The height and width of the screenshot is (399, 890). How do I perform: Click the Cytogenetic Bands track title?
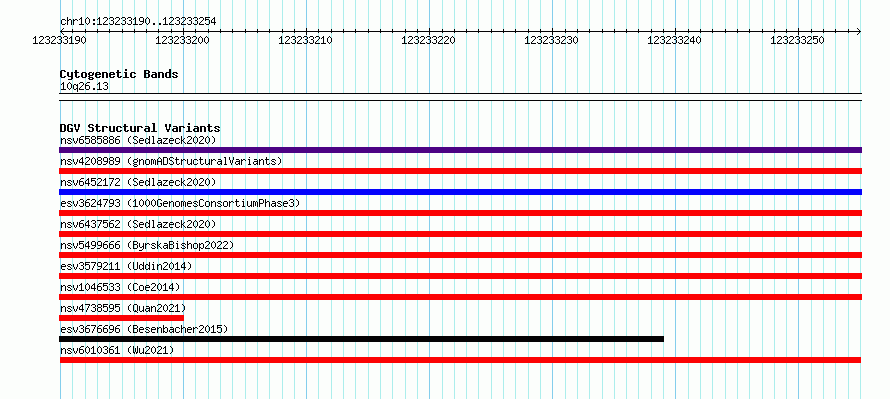119,74
